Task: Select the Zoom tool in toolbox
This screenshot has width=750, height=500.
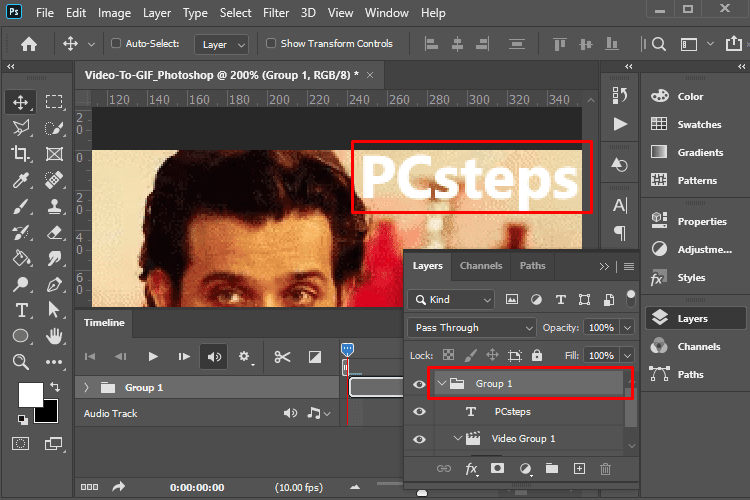Action: pos(20,362)
